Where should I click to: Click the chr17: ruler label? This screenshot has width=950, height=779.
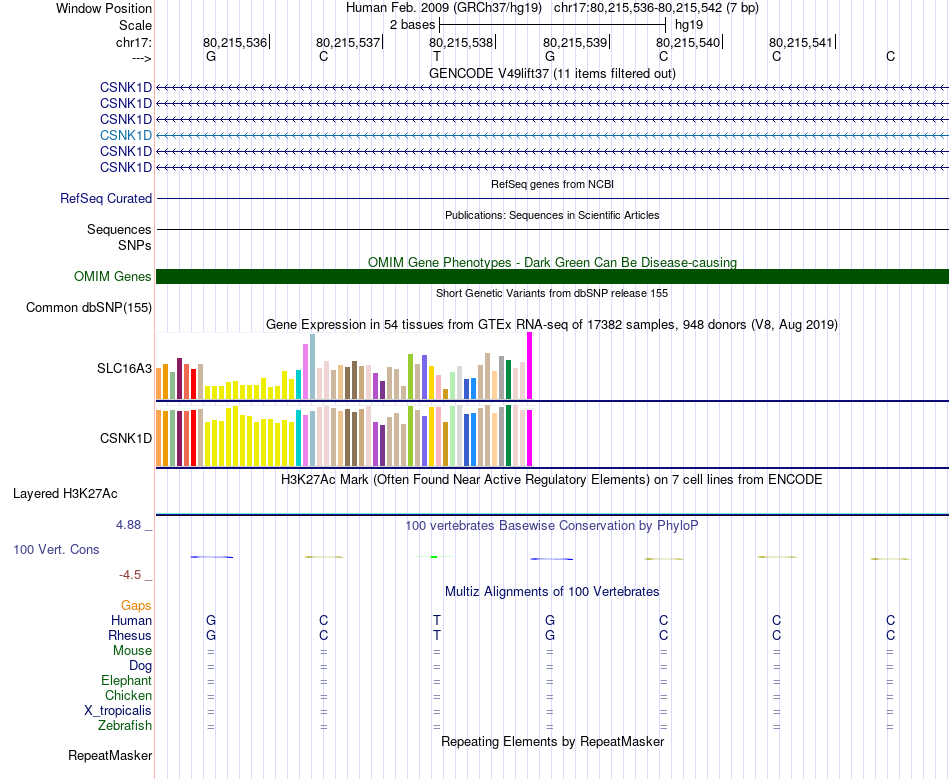click(133, 42)
